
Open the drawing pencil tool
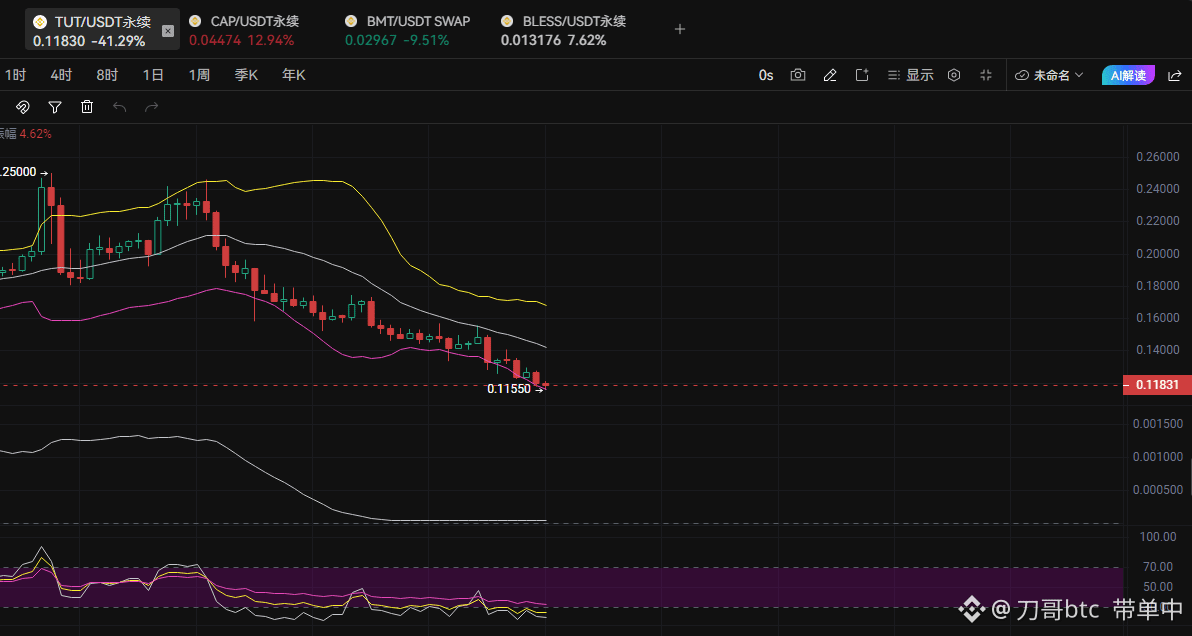point(830,75)
